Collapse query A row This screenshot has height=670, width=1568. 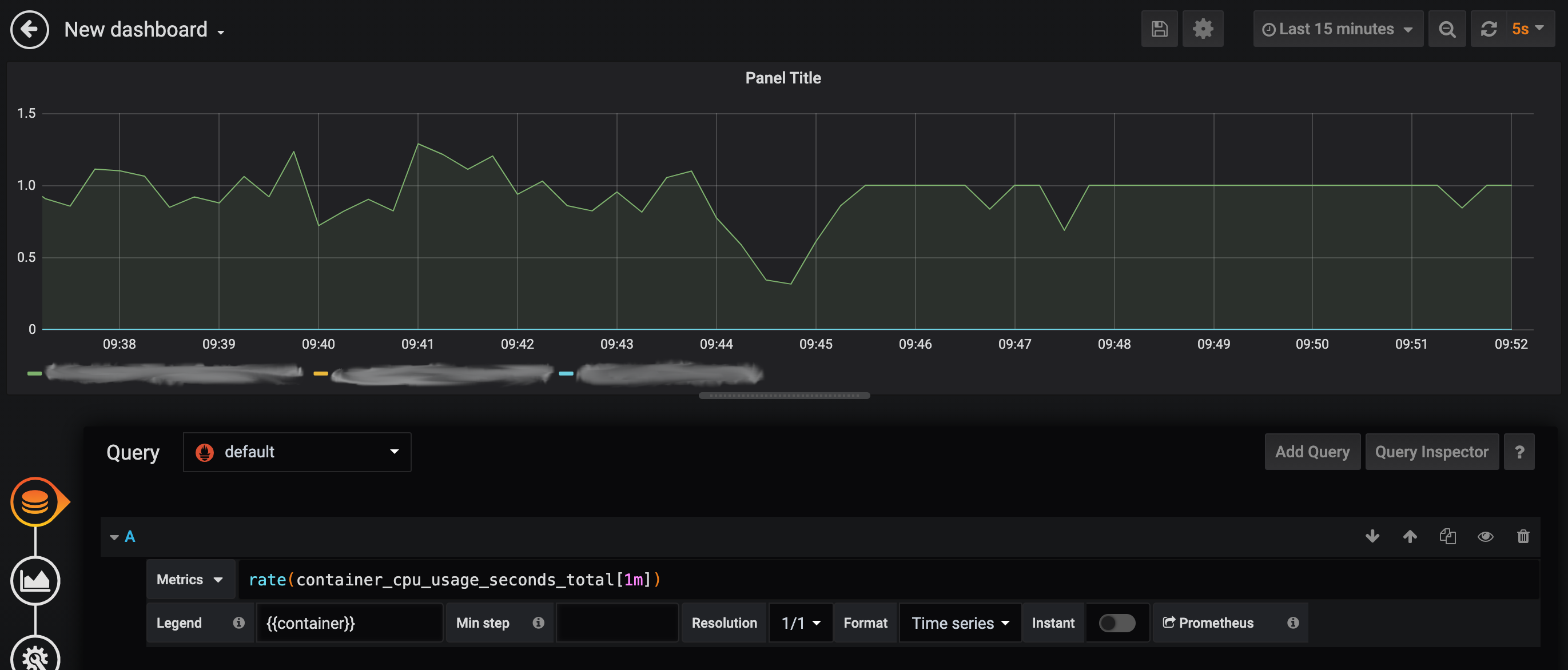(114, 537)
